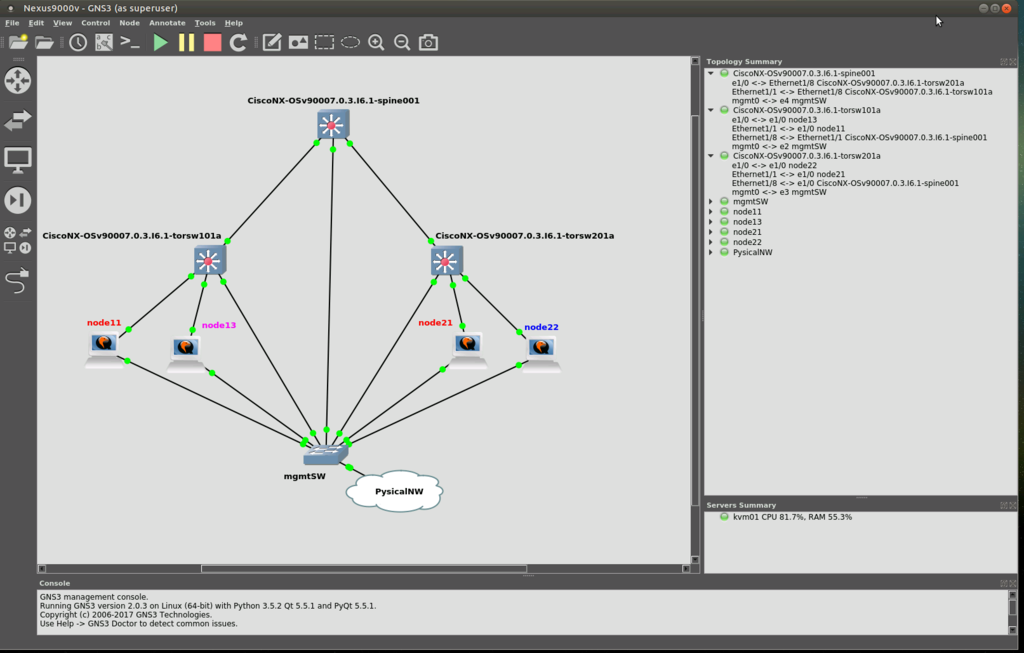Expand node21 in Topology Summary
This screenshot has height=653, width=1024.
711,232
